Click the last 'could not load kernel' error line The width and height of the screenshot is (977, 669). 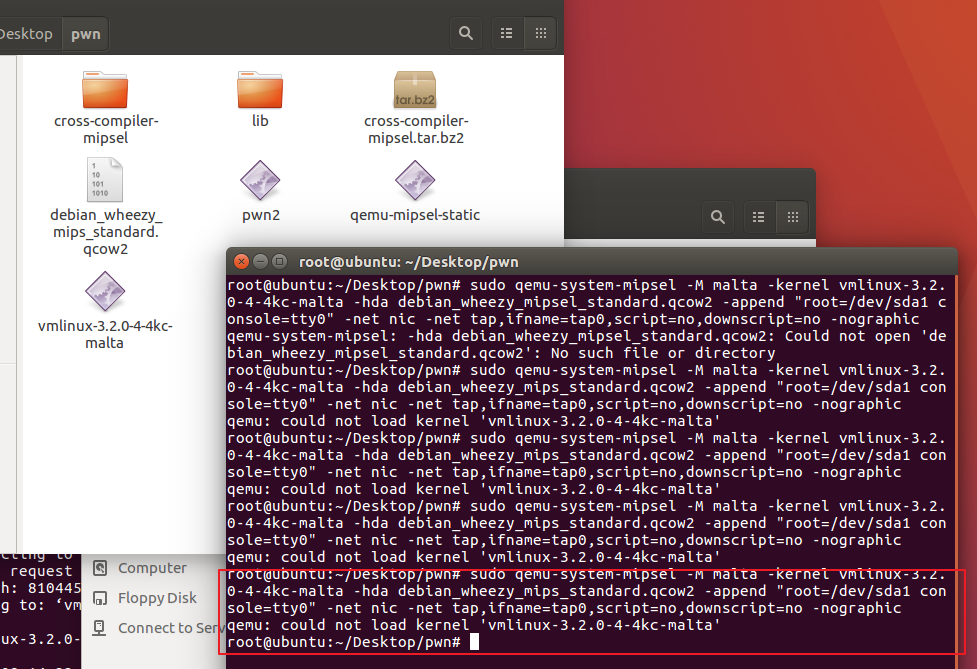coord(474,625)
